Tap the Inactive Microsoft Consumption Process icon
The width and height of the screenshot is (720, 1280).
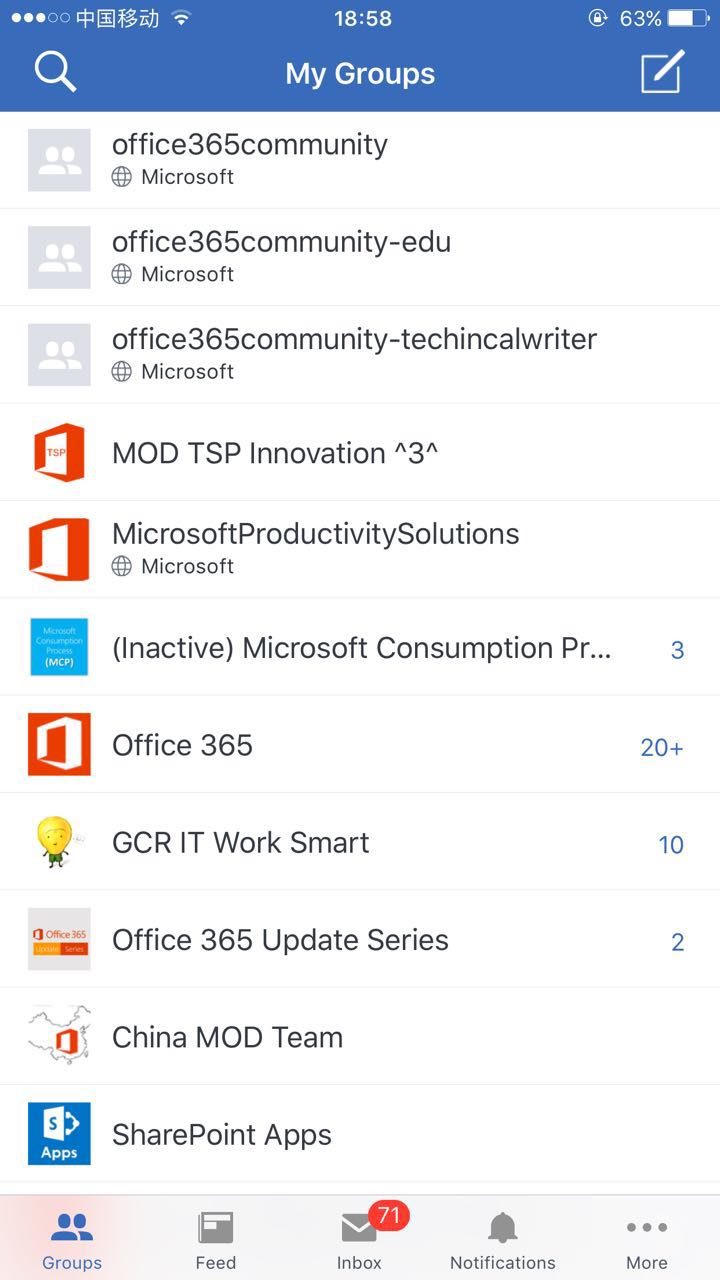click(x=59, y=647)
